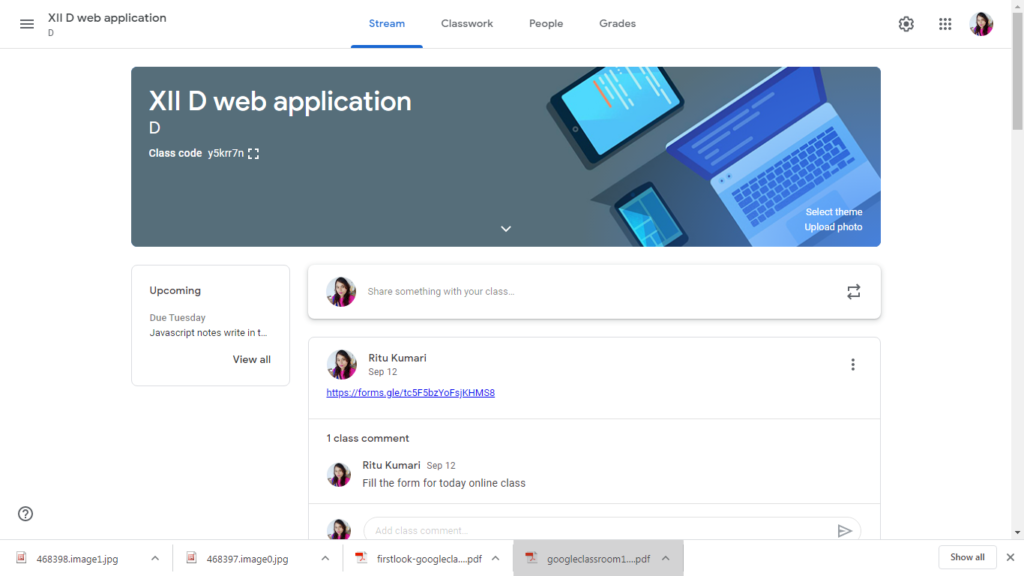This screenshot has width=1024, height=576.
Task: Display class code y5krr7n fullscreen
Action: 253,153
